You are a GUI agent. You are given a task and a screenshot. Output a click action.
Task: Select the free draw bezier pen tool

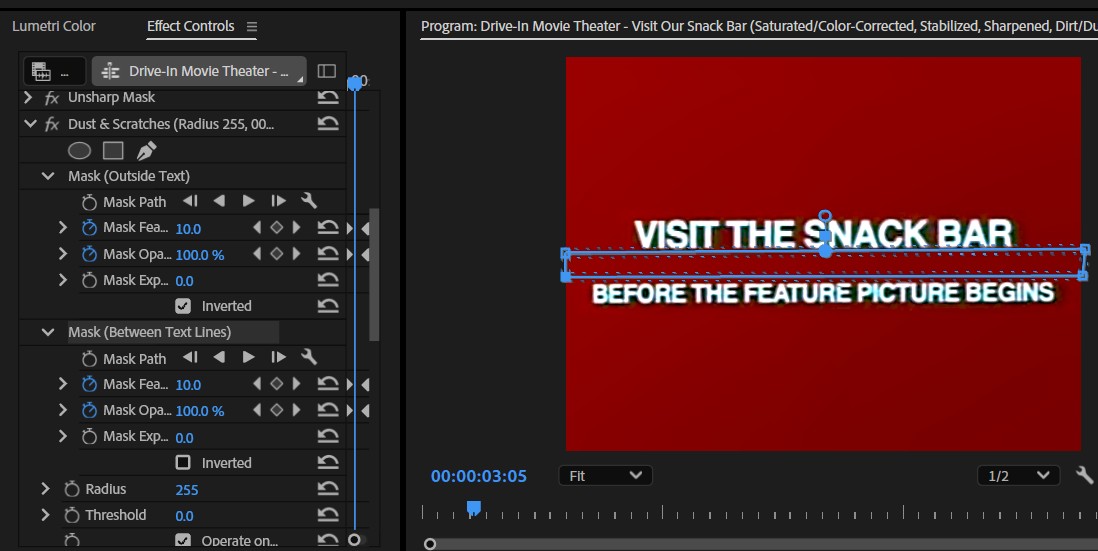tap(146, 151)
